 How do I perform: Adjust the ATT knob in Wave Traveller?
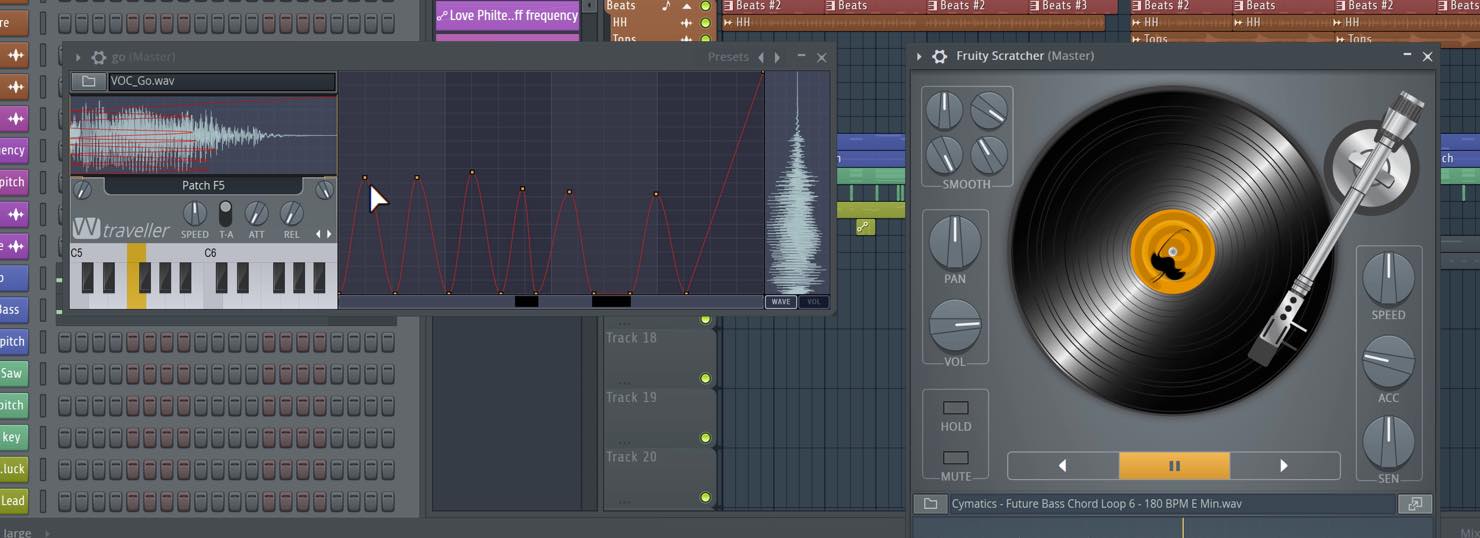pos(257,213)
